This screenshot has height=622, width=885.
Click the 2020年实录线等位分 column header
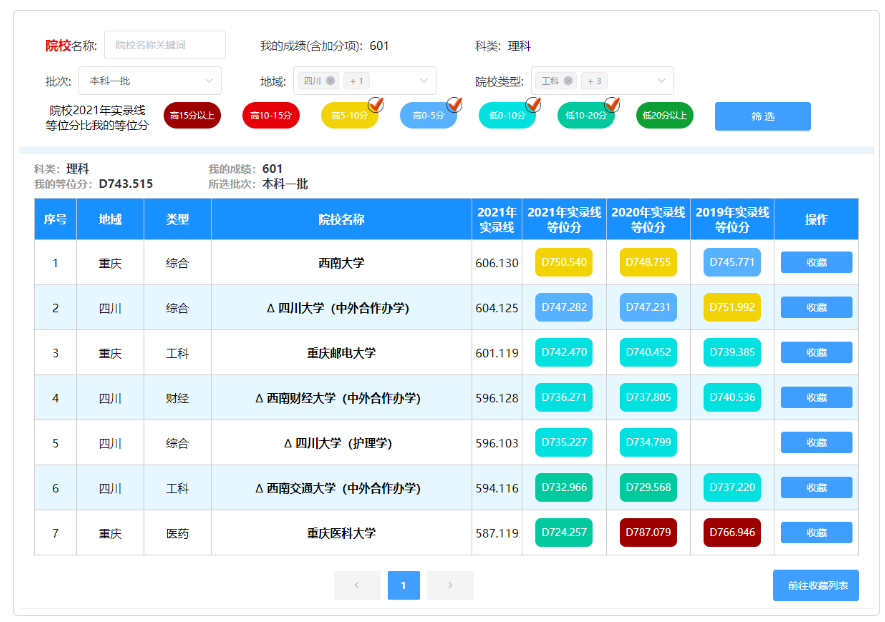[x=648, y=220]
